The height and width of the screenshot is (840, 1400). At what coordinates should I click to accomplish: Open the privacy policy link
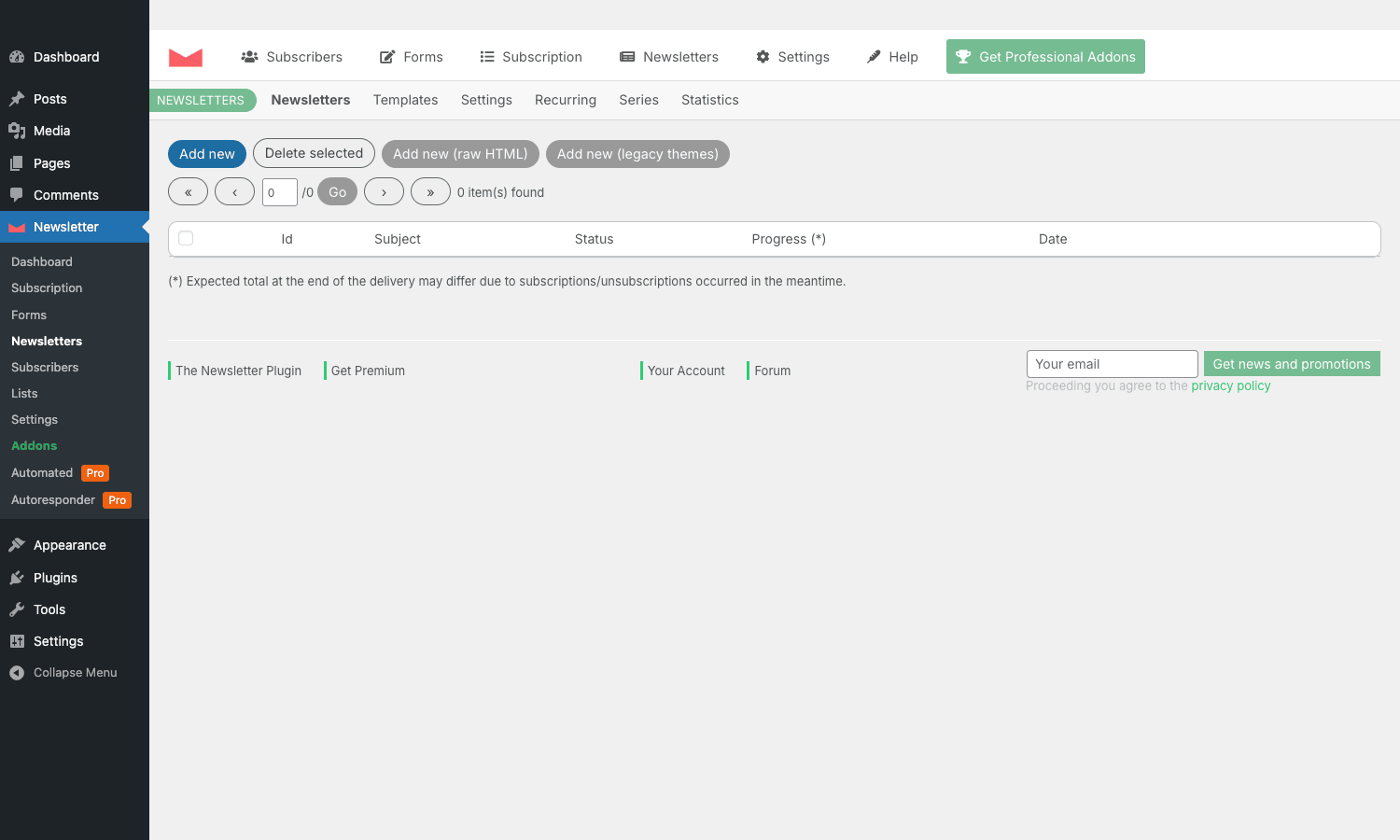(1231, 385)
